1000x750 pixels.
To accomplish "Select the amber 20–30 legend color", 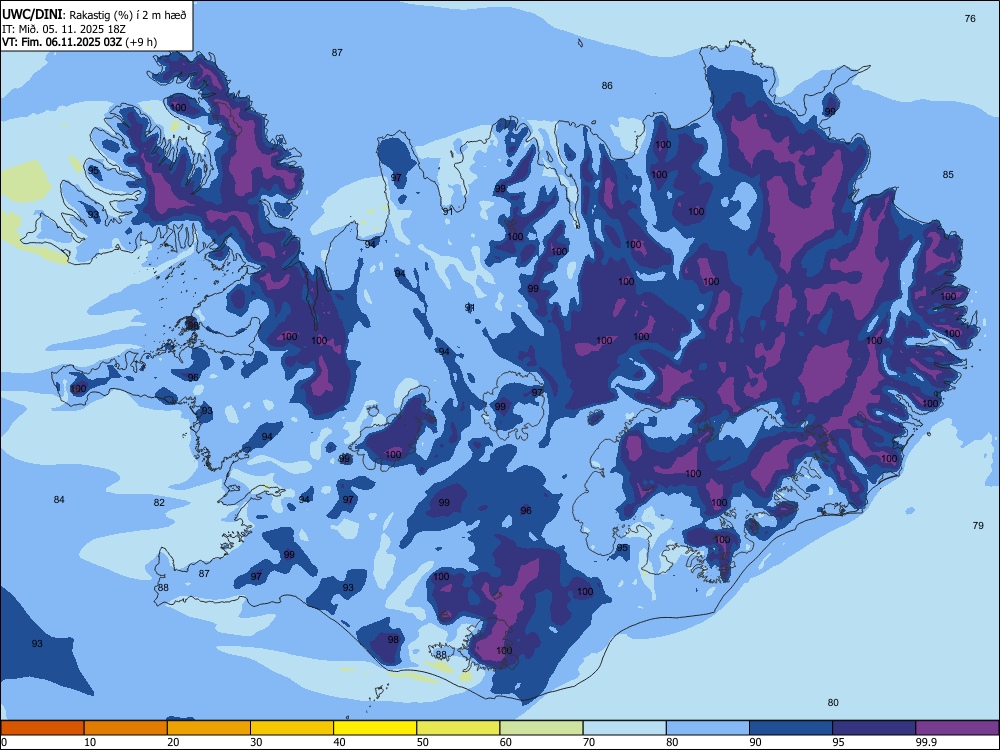I will [x=209, y=728].
